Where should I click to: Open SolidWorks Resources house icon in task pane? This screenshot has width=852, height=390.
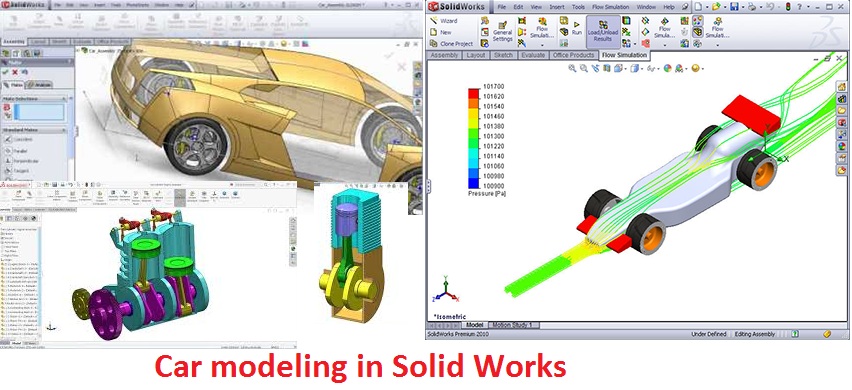pos(842,86)
